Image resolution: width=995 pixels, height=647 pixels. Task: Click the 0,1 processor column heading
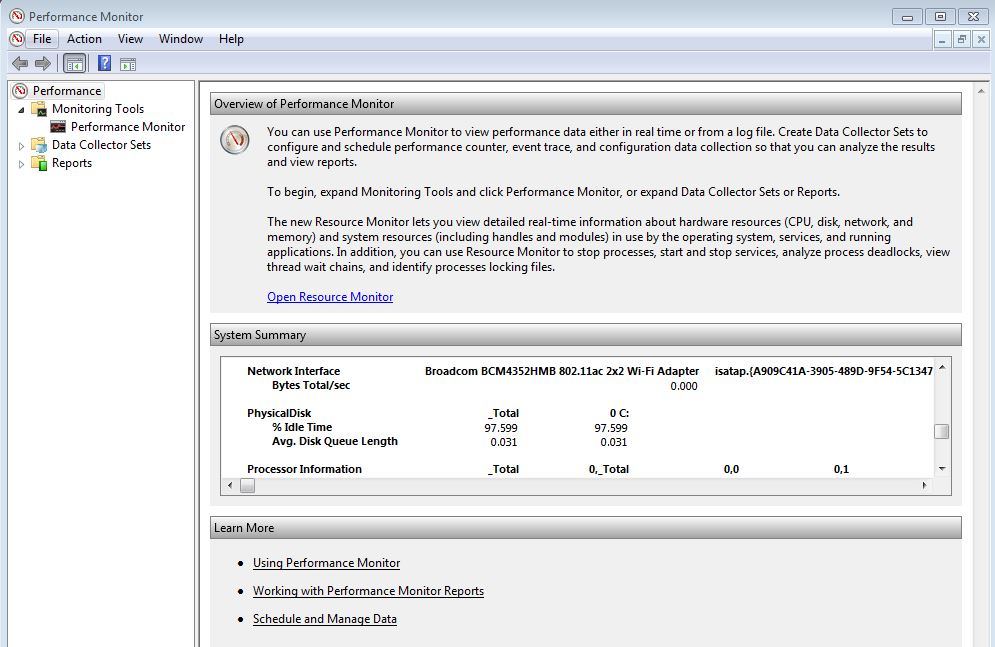tap(841, 469)
